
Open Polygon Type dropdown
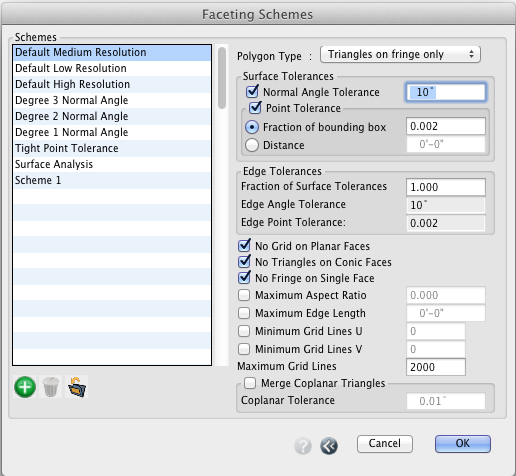(x=400, y=54)
